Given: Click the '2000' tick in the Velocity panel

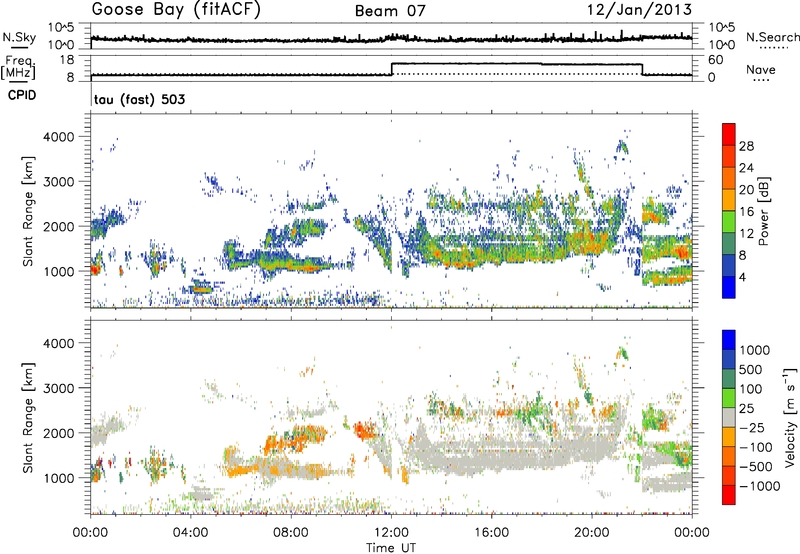Looking at the screenshot, I should pos(59,433).
